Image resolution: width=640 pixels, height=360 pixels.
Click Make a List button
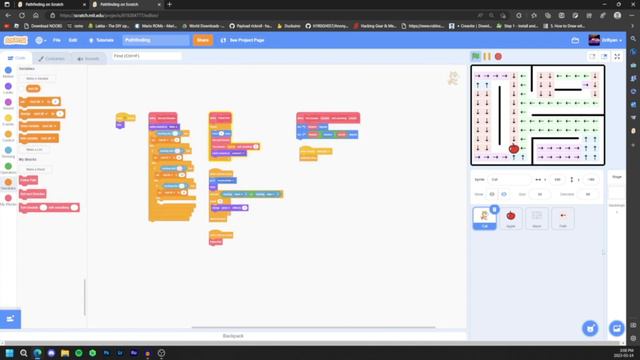click(34, 150)
